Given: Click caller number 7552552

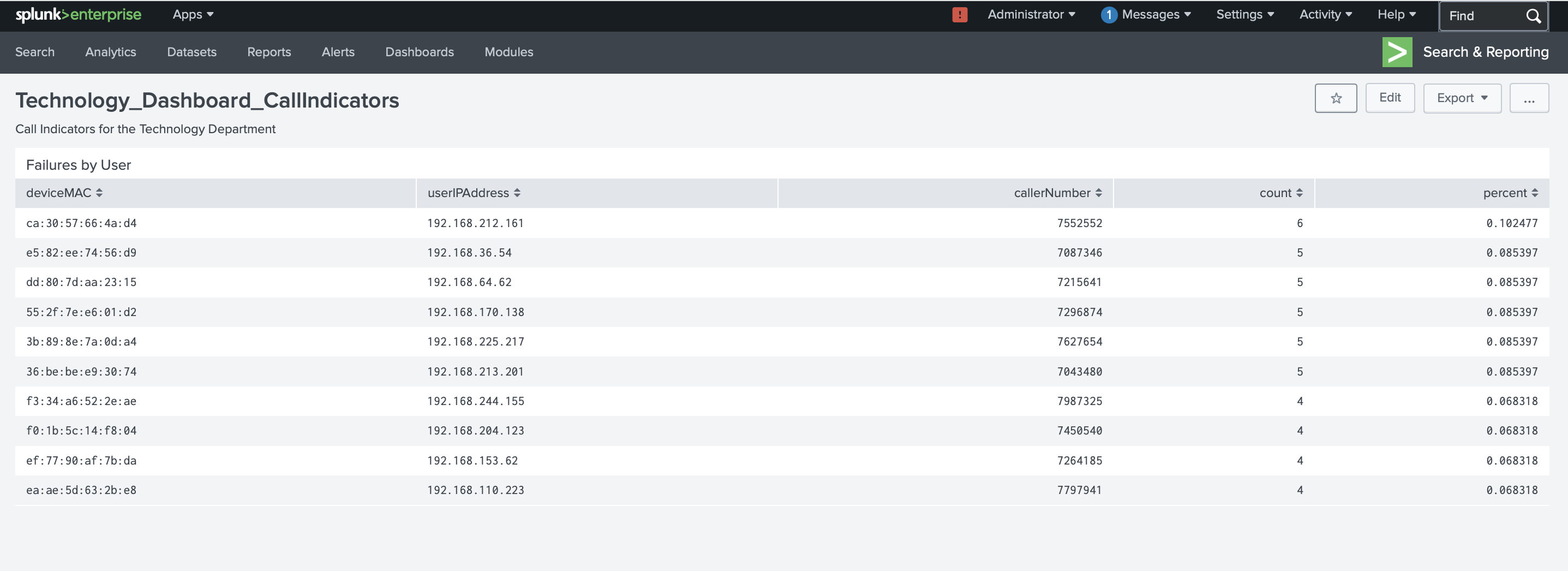Looking at the screenshot, I should (x=1079, y=223).
